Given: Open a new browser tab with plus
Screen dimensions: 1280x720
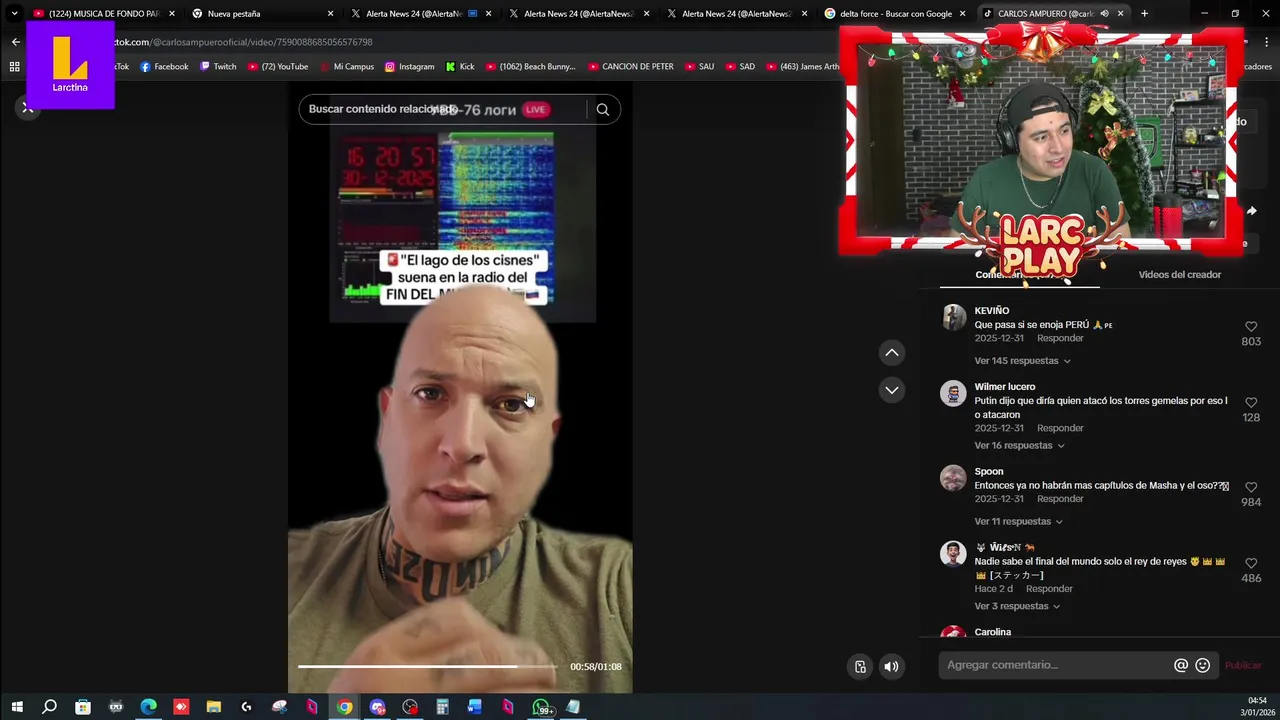Looking at the screenshot, I should (1144, 14).
